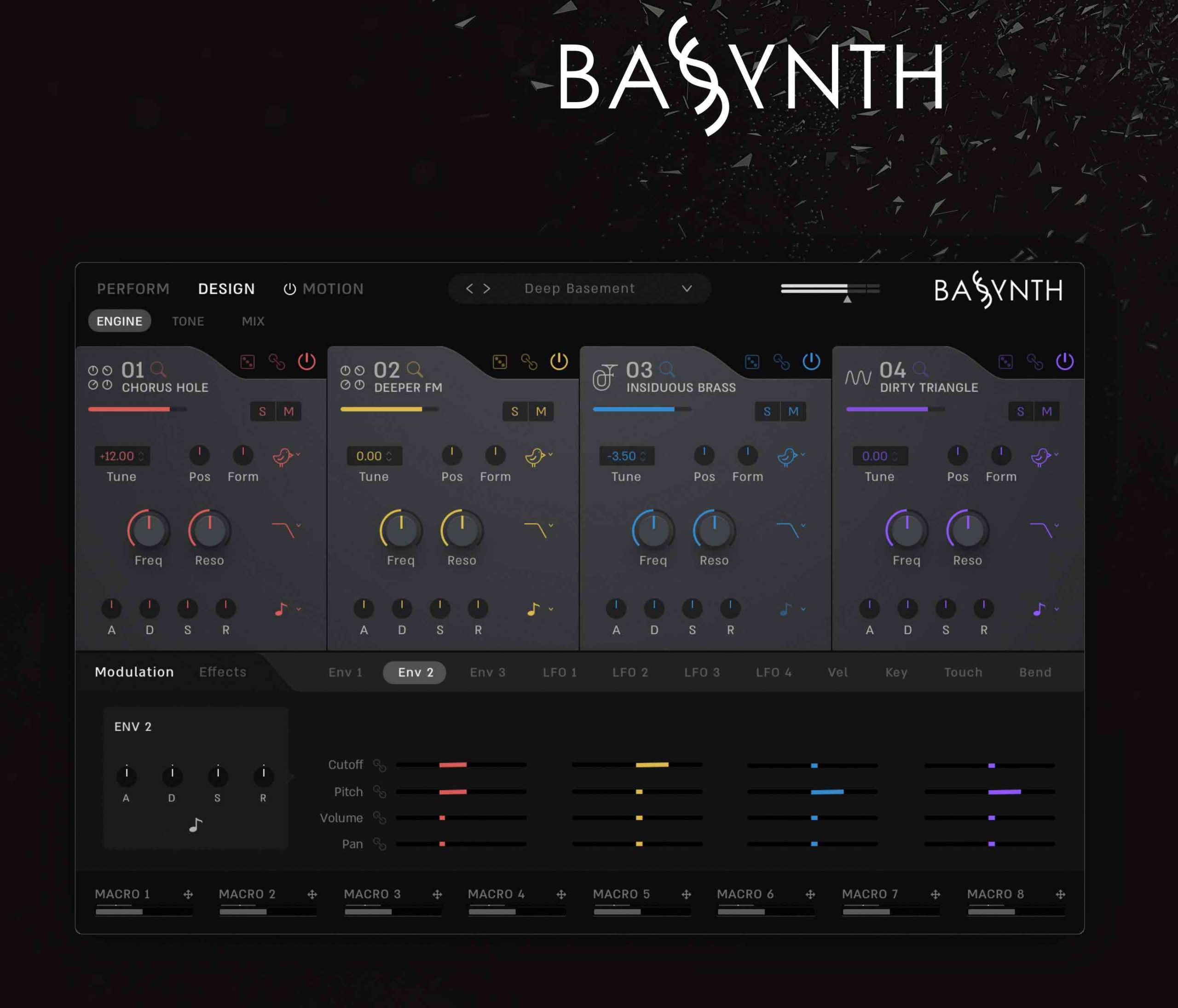Select the chain link icon on Insidious Brass
This screenshot has height=1008, width=1178.
(x=781, y=362)
